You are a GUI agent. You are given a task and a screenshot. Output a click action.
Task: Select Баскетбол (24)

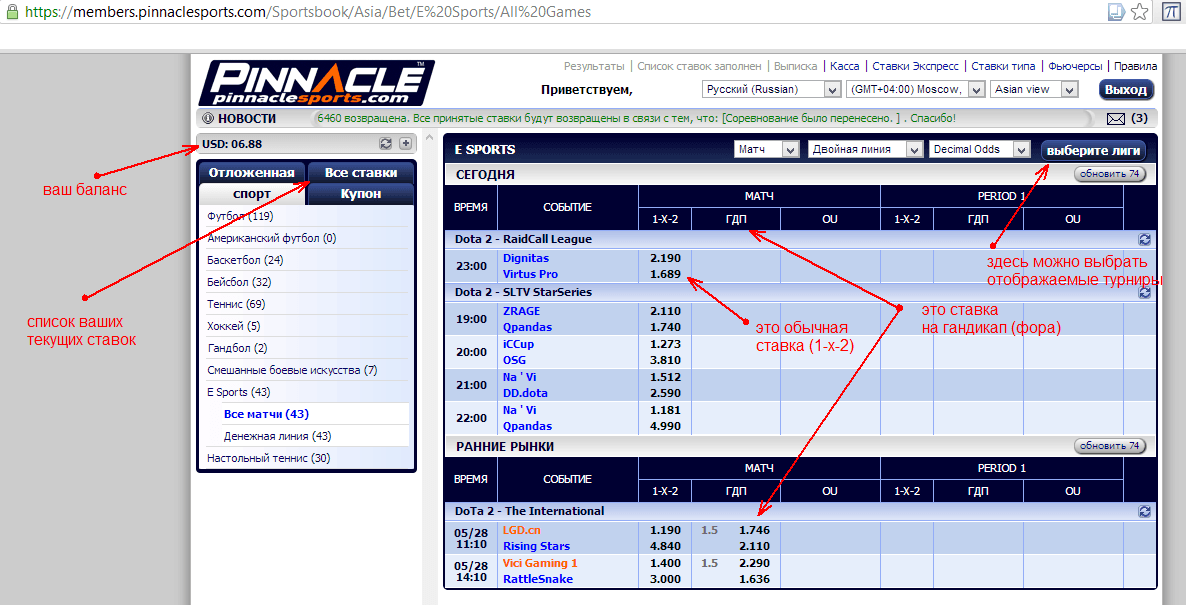click(245, 260)
